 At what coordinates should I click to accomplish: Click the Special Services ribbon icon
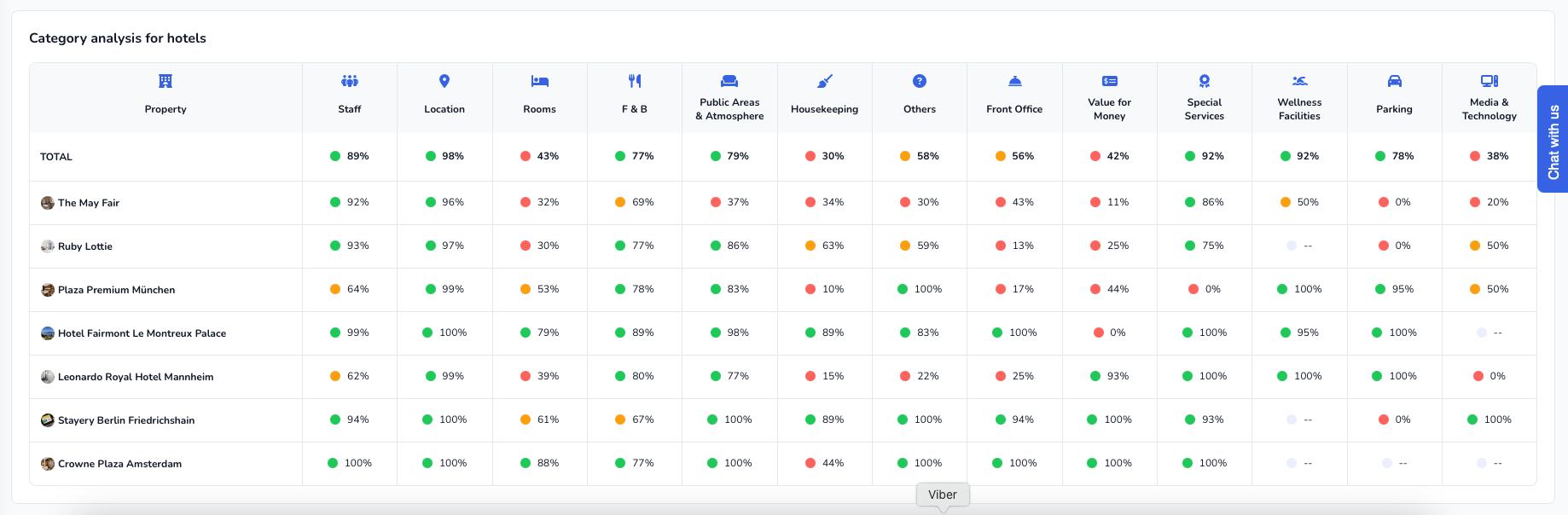click(1205, 81)
